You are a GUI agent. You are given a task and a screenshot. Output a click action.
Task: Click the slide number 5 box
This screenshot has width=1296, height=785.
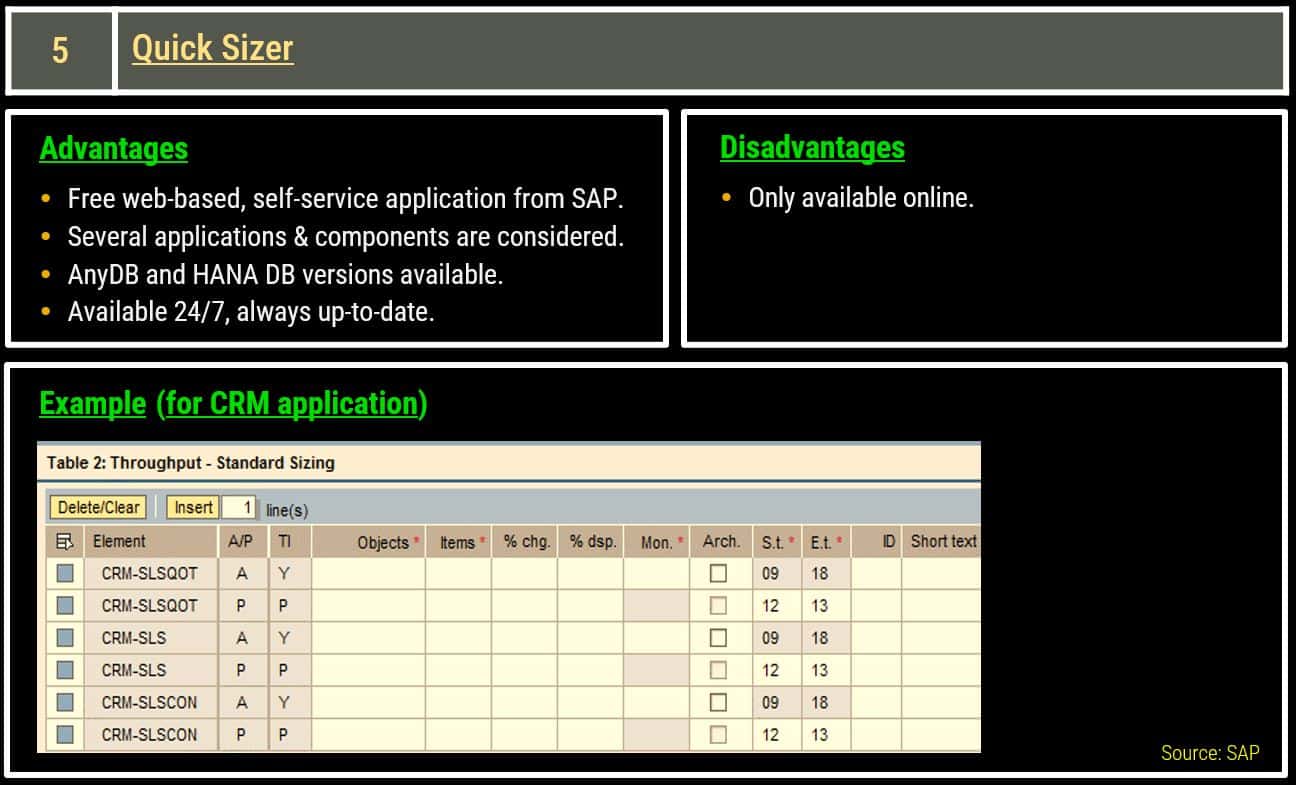(x=60, y=50)
